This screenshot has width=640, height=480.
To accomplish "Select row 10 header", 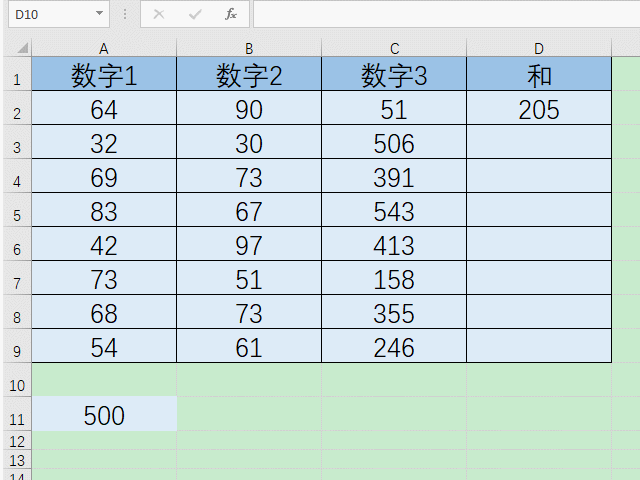I will coord(17,380).
